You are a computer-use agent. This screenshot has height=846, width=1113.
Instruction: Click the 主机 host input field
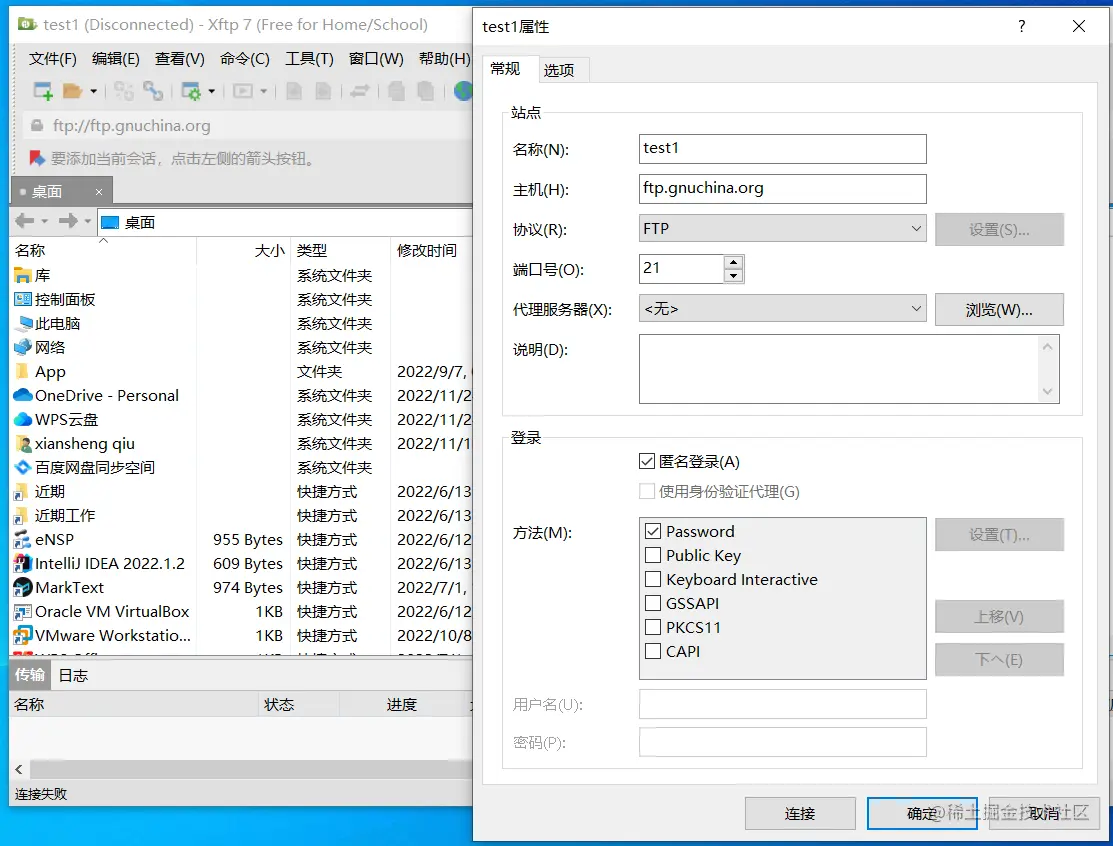782,189
